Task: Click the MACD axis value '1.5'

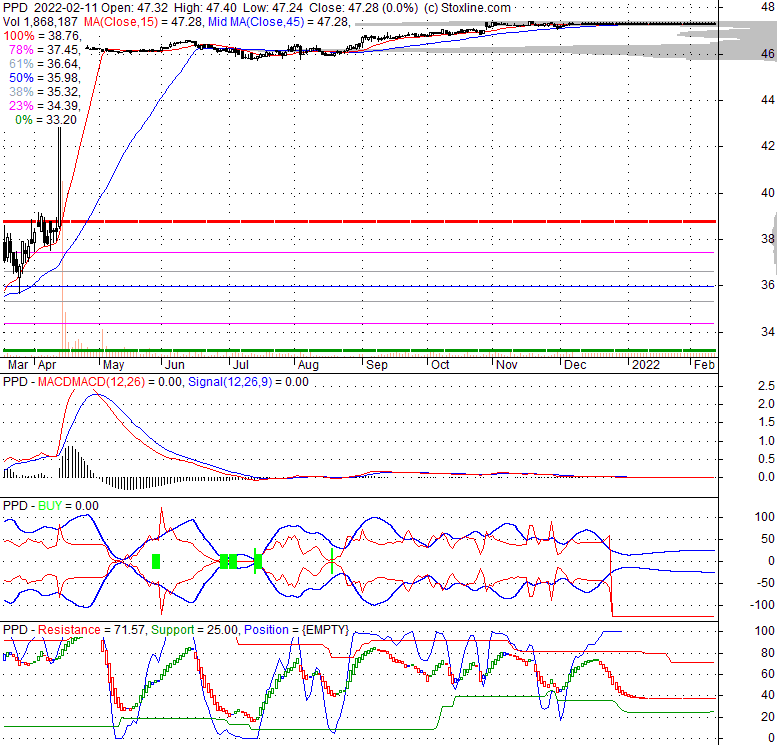Action: (766, 422)
